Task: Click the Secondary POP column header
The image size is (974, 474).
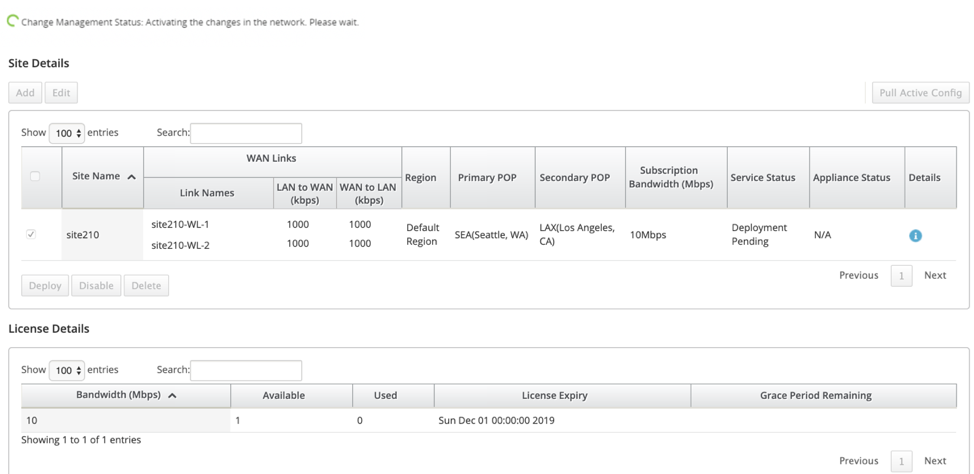Action: 580,178
